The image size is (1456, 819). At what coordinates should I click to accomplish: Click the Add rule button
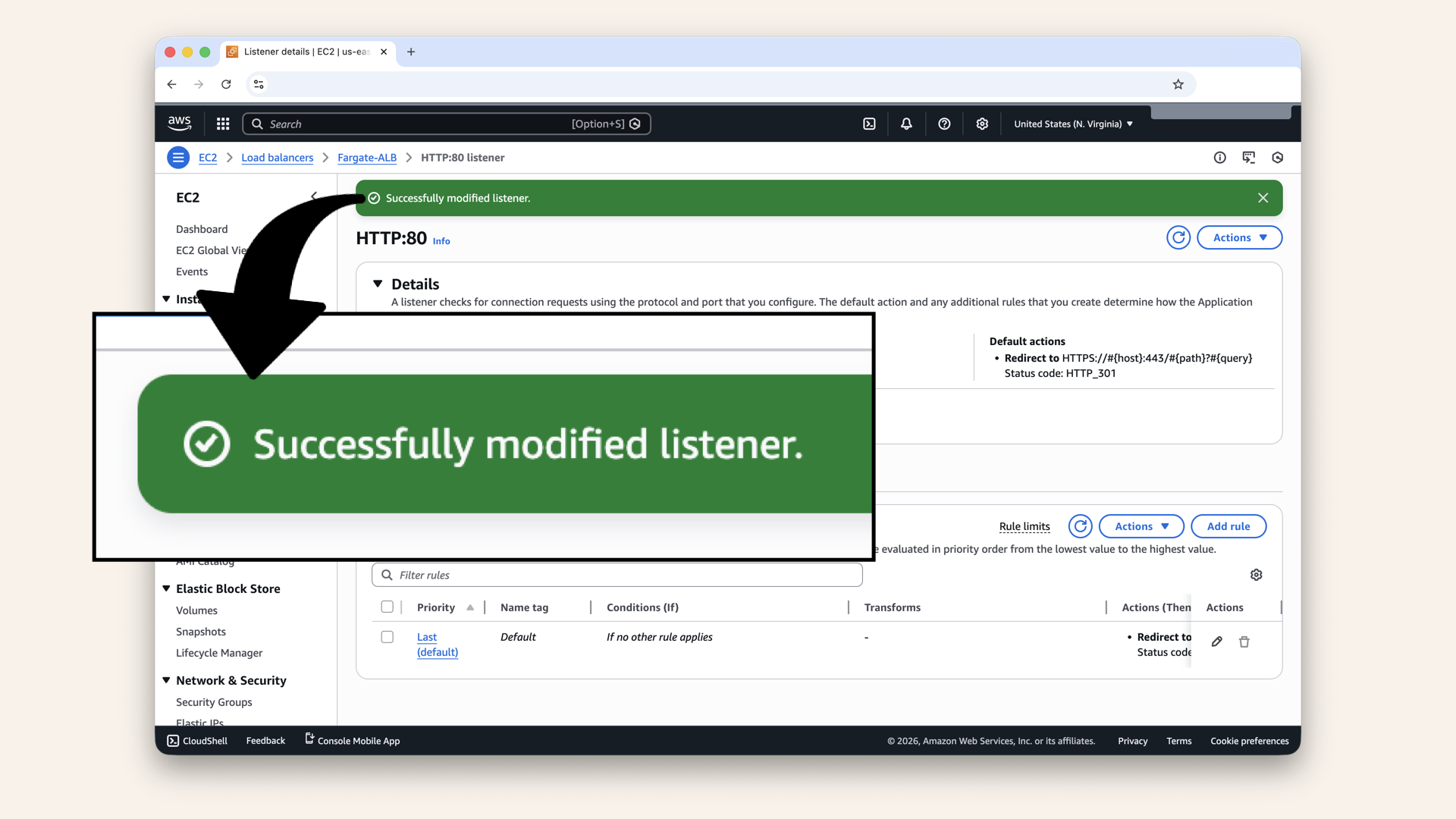pyautogui.click(x=1228, y=526)
